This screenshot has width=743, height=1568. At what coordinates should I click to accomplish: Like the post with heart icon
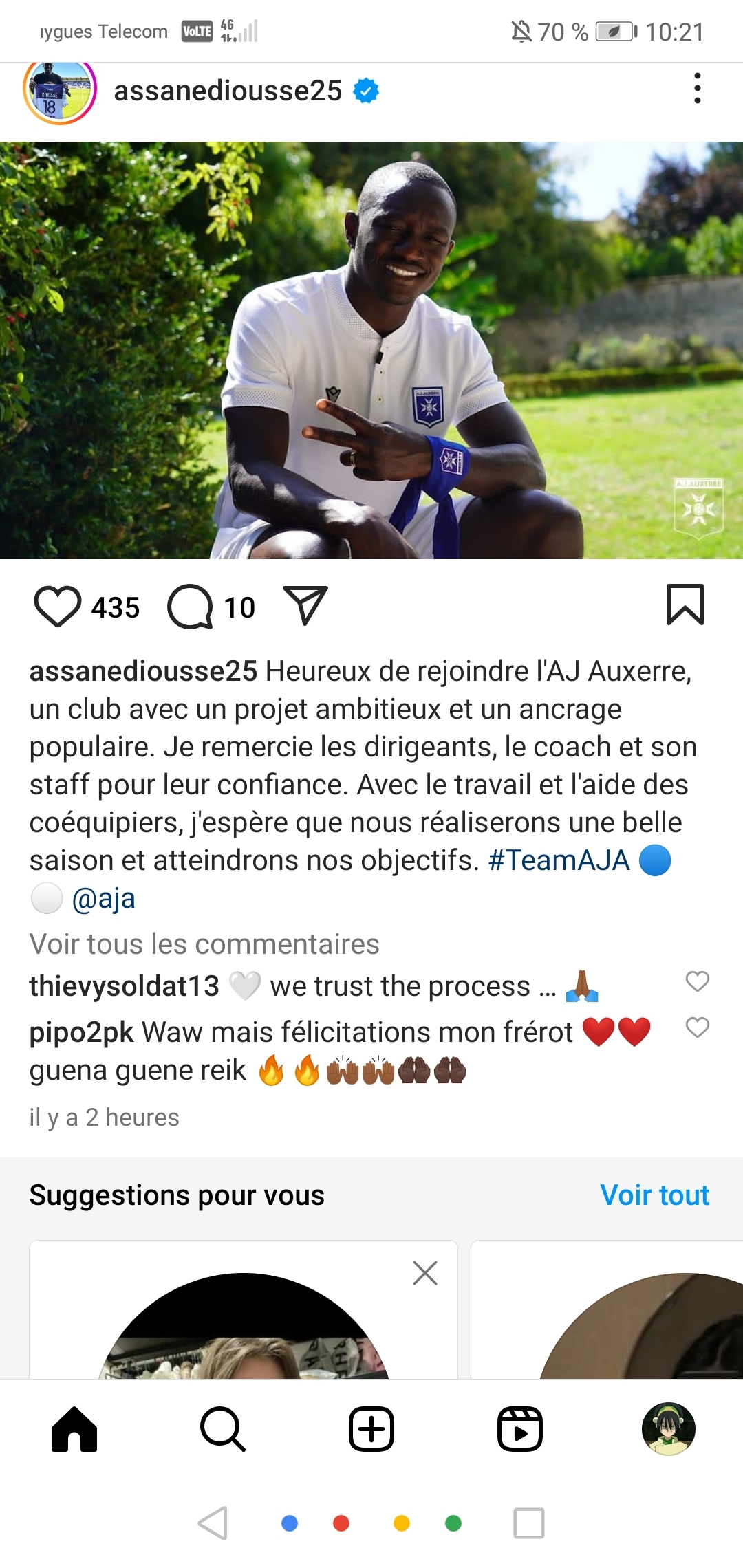(58, 607)
